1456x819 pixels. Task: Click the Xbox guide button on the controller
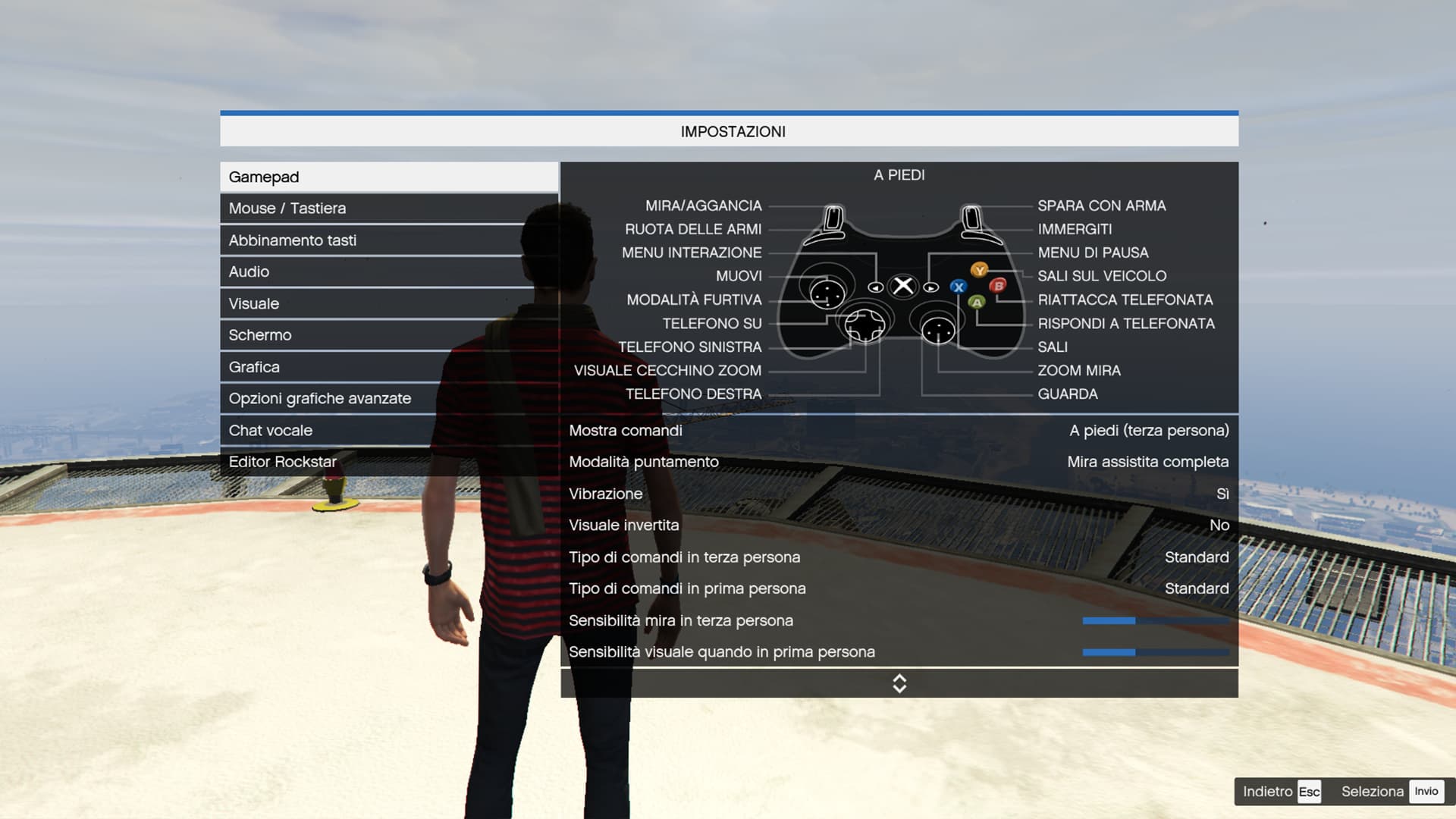[903, 286]
